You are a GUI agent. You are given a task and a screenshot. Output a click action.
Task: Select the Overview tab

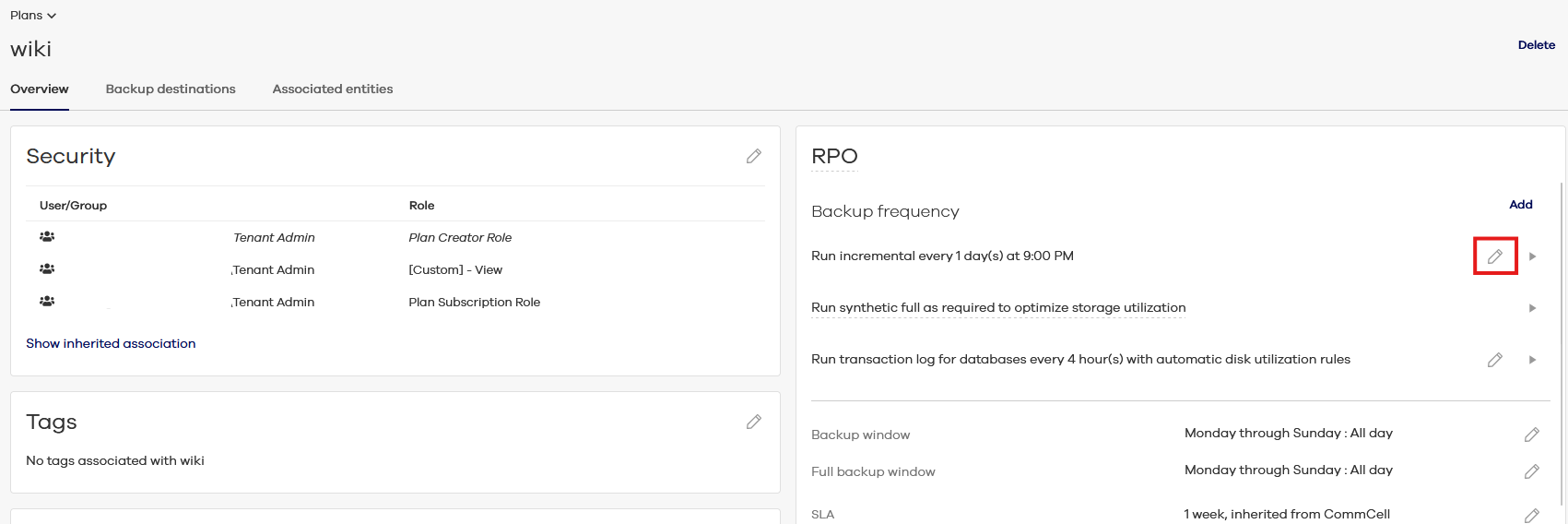click(40, 89)
